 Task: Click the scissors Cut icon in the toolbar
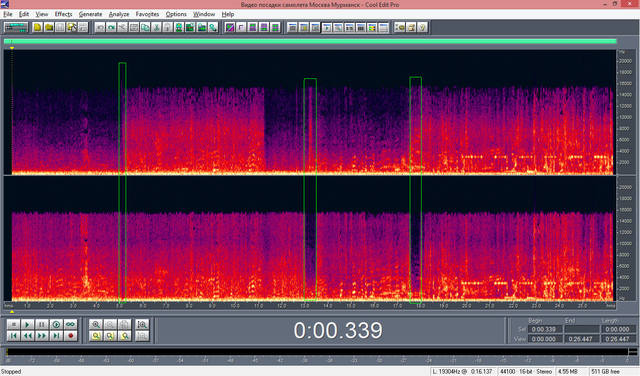(156, 27)
